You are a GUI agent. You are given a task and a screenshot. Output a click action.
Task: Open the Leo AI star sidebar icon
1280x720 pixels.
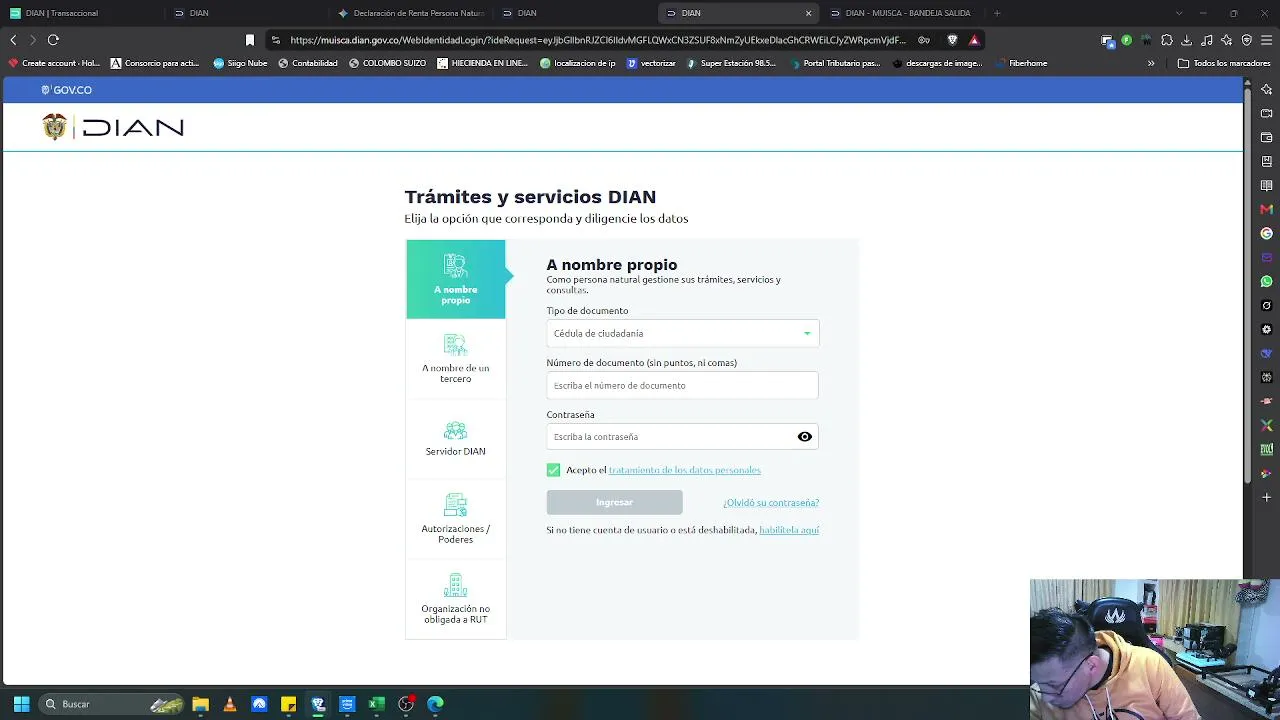[1267, 89]
